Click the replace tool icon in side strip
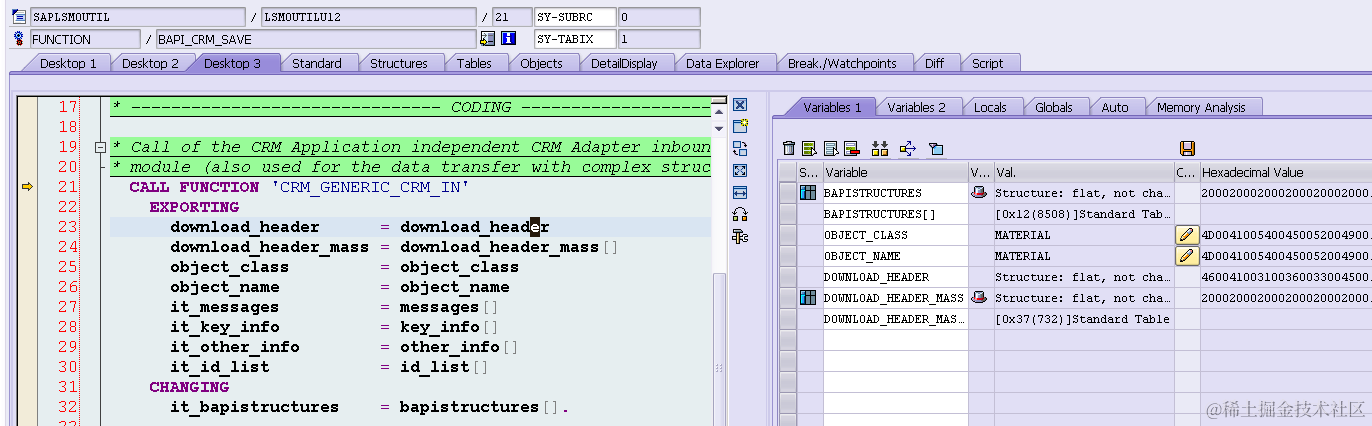The height and width of the screenshot is (426, 1372). tap(740, 149)
